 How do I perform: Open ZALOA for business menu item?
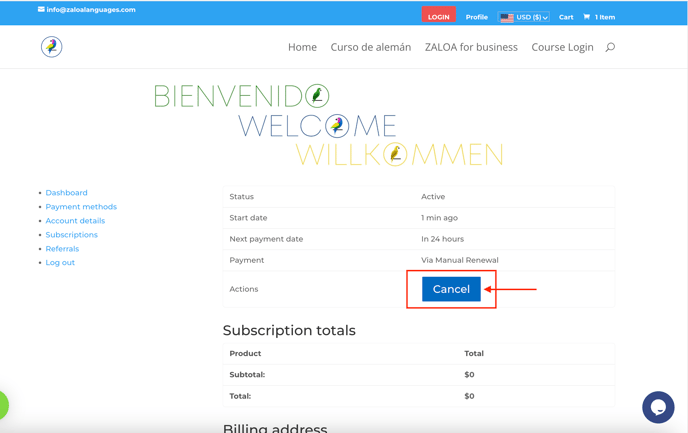(x=471, y=47)
